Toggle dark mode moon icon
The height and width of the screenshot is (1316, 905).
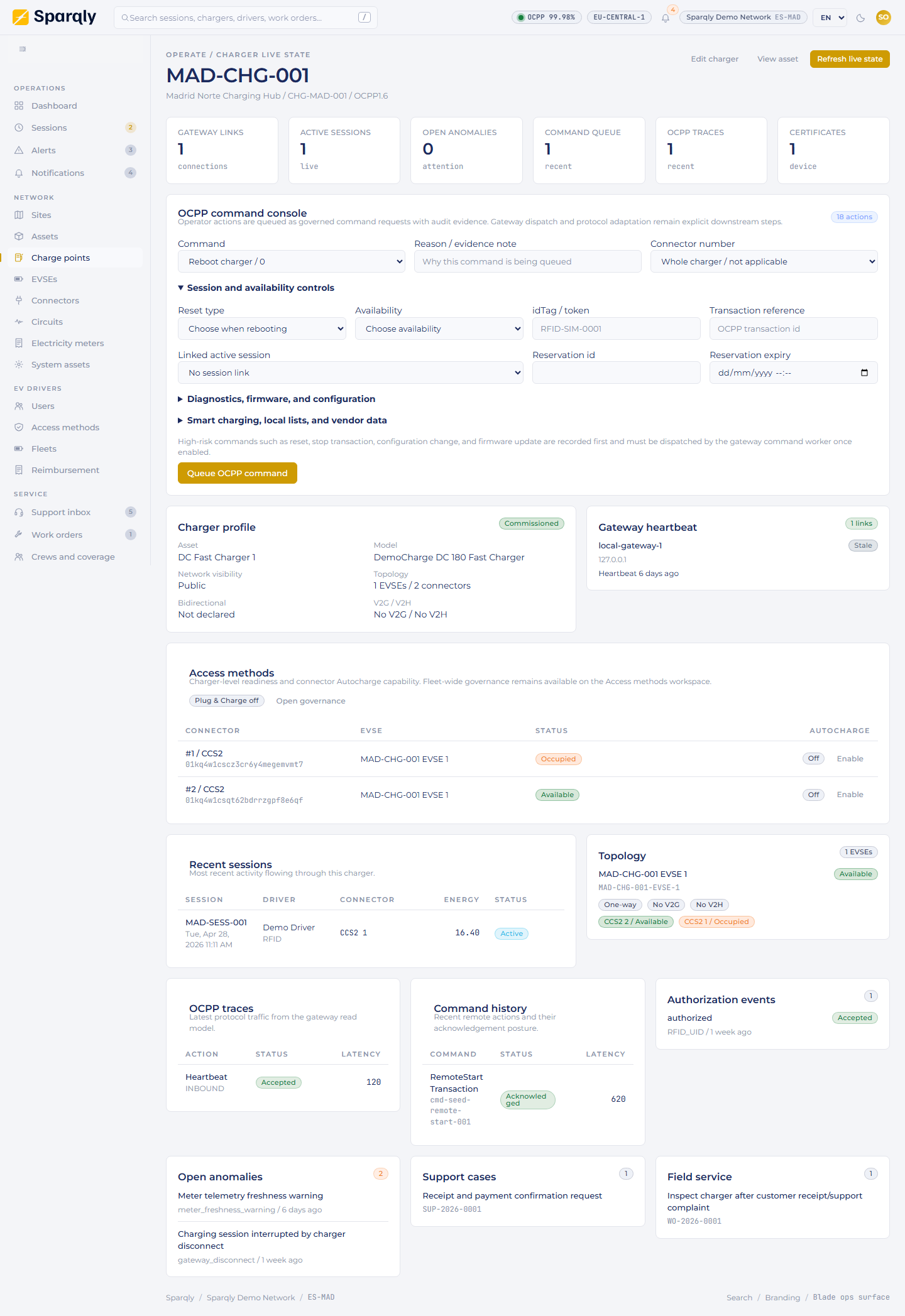[x=861, y=18]
